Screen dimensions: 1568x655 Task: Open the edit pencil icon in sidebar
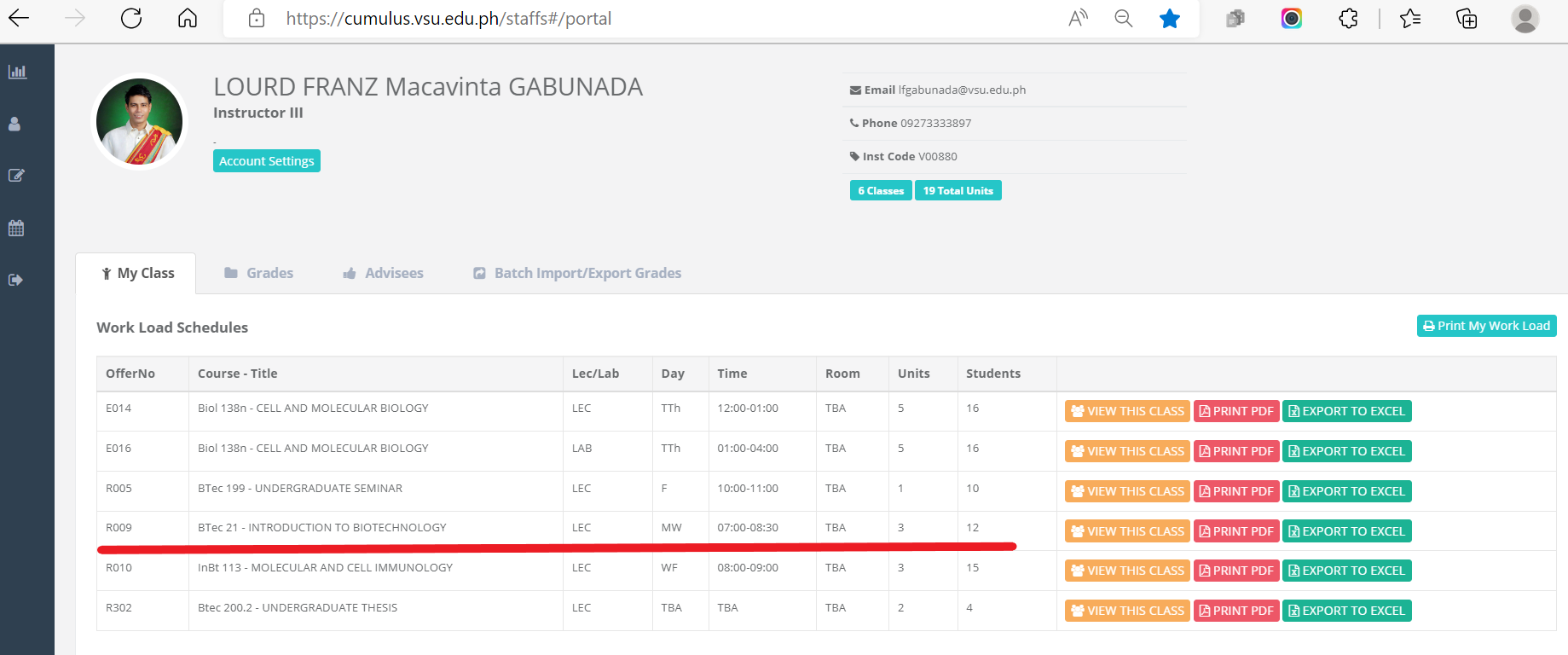tap(16, 176)
